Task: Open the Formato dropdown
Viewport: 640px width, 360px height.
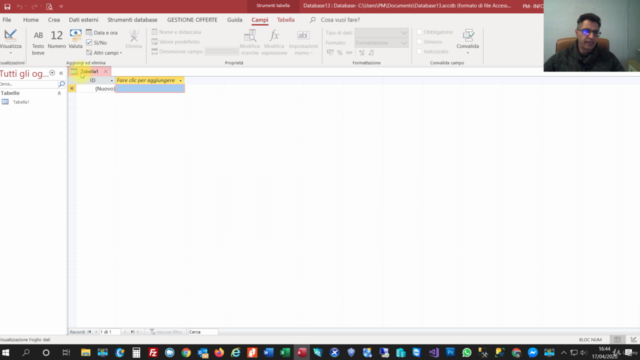Action: [404, 43]
